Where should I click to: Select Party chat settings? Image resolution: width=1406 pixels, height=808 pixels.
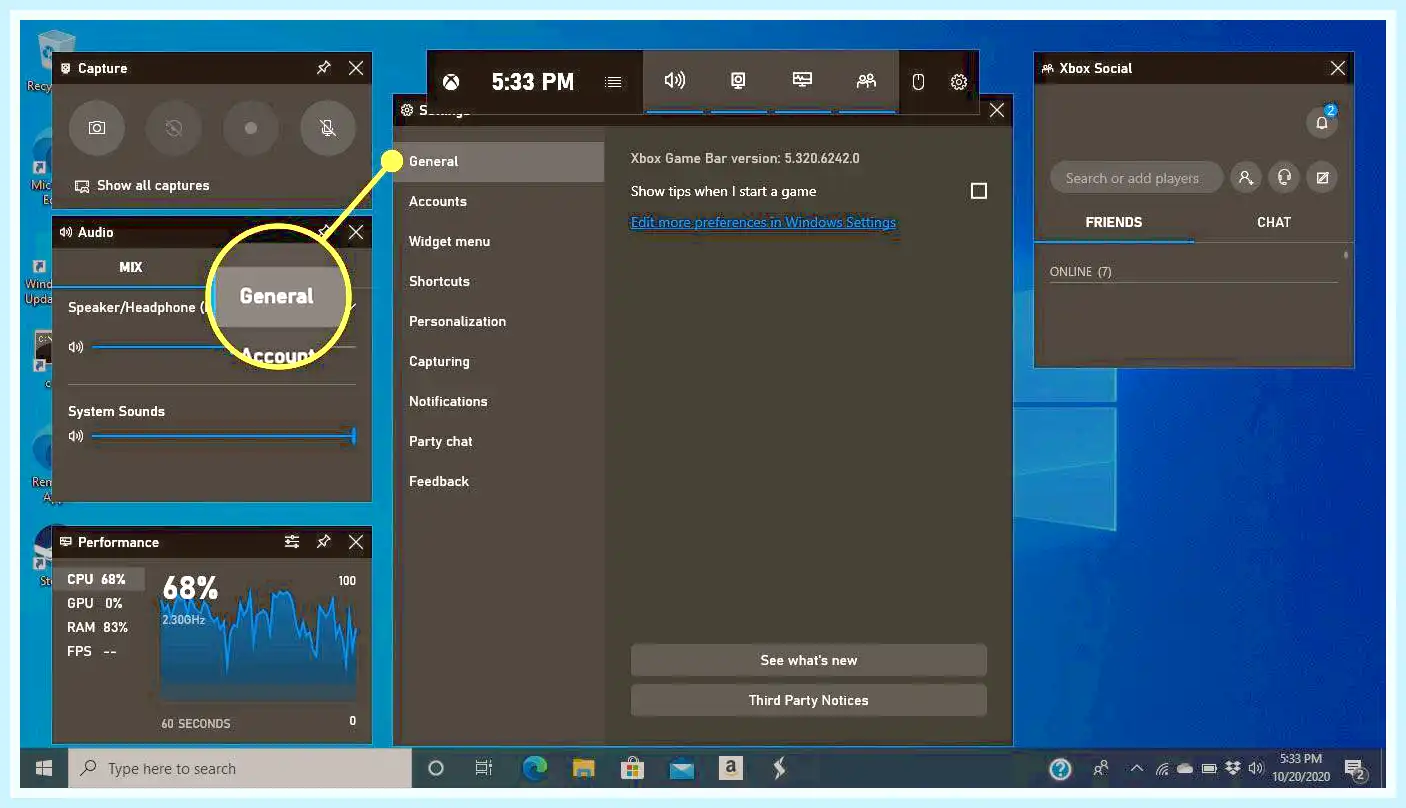coord(499,441)
